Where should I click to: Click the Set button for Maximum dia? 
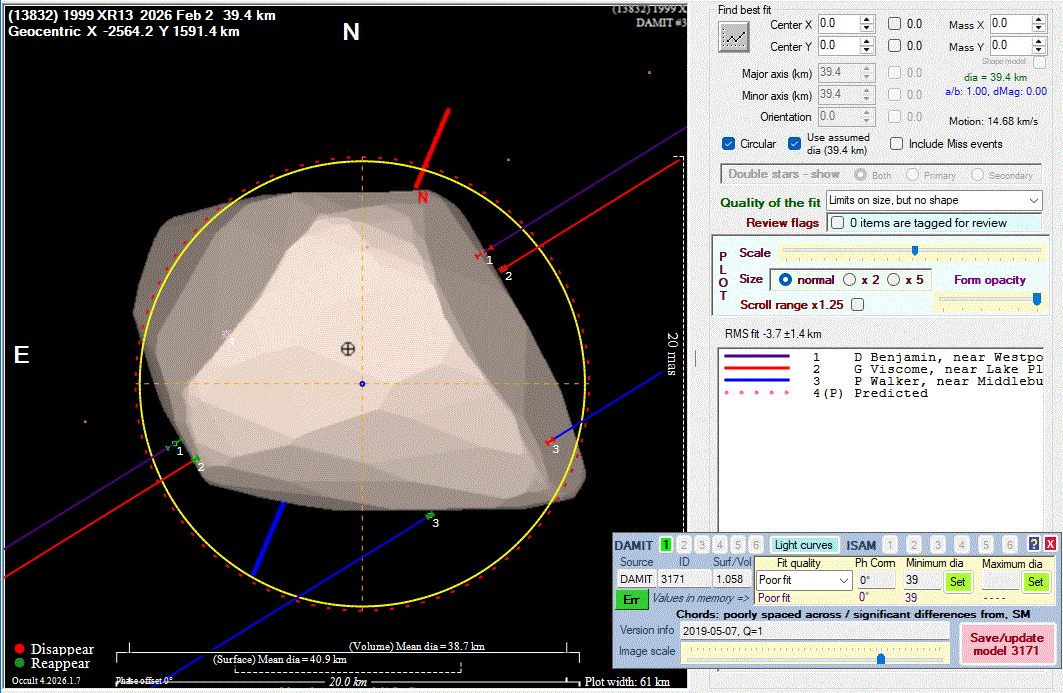point(1035,581)
